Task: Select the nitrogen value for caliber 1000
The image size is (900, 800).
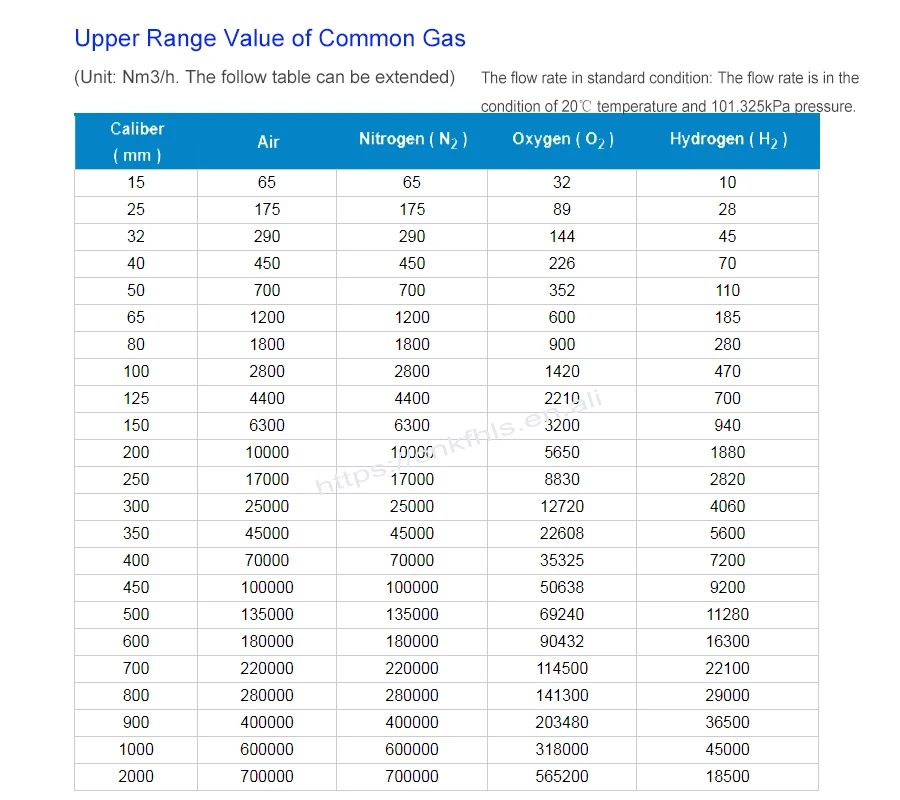Action: 412,749
